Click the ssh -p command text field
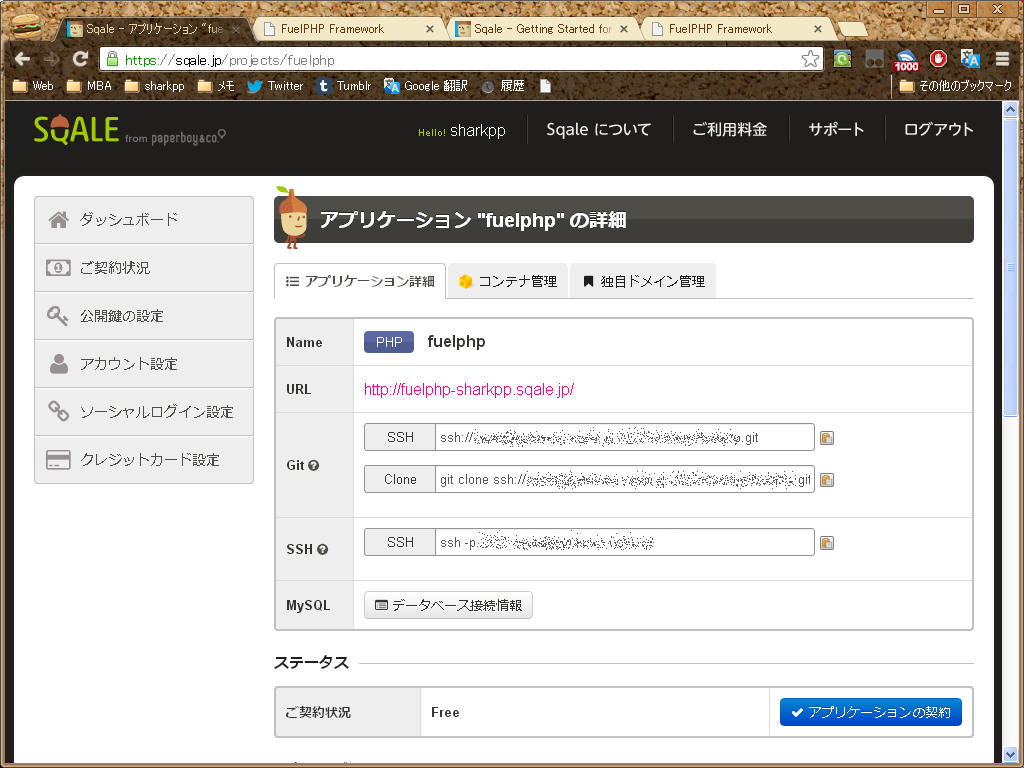This screenshot has width=1024, height=768. click(625, 542)
